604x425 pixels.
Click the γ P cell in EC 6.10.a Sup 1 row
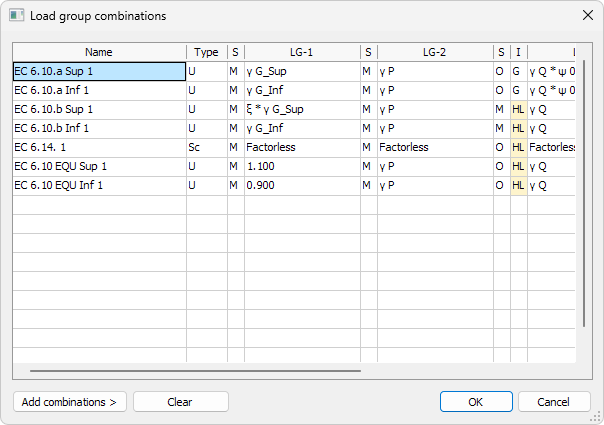[x=435, y=71]
